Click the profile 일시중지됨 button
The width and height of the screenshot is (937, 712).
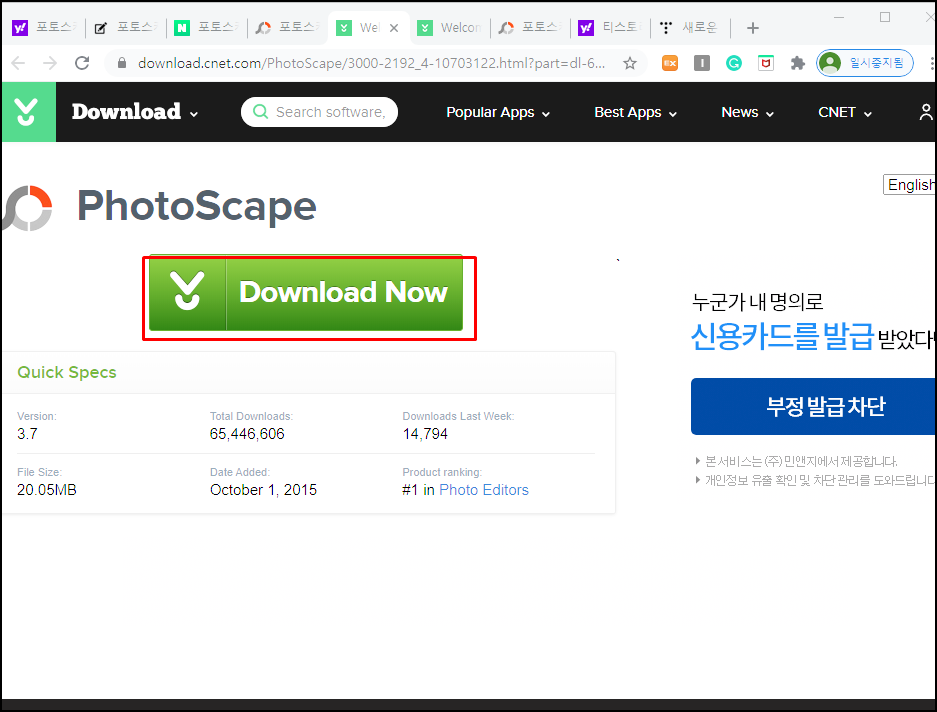coord(864,63)
